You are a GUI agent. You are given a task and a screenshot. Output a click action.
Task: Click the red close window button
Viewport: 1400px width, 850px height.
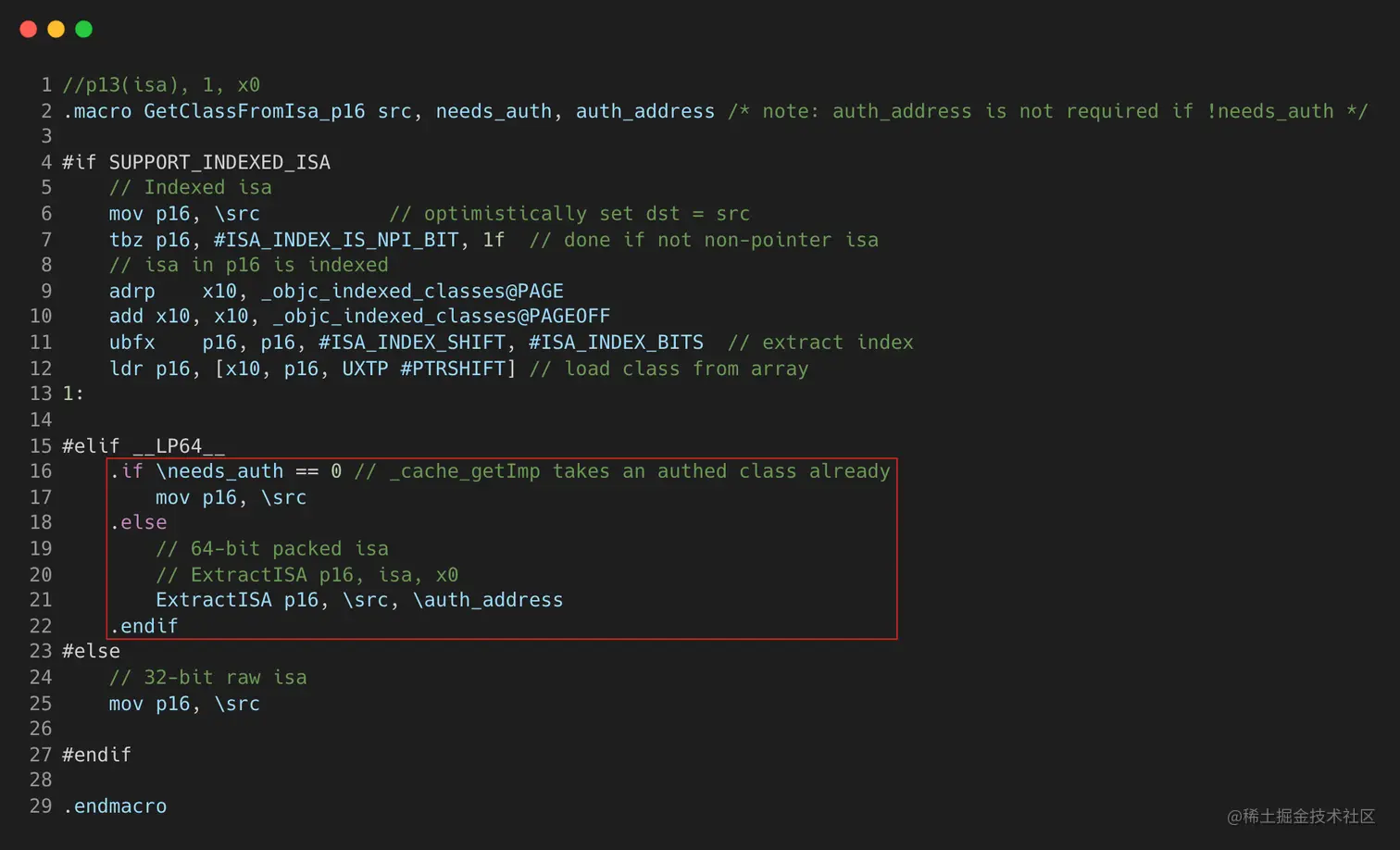(x=29, y=30)
